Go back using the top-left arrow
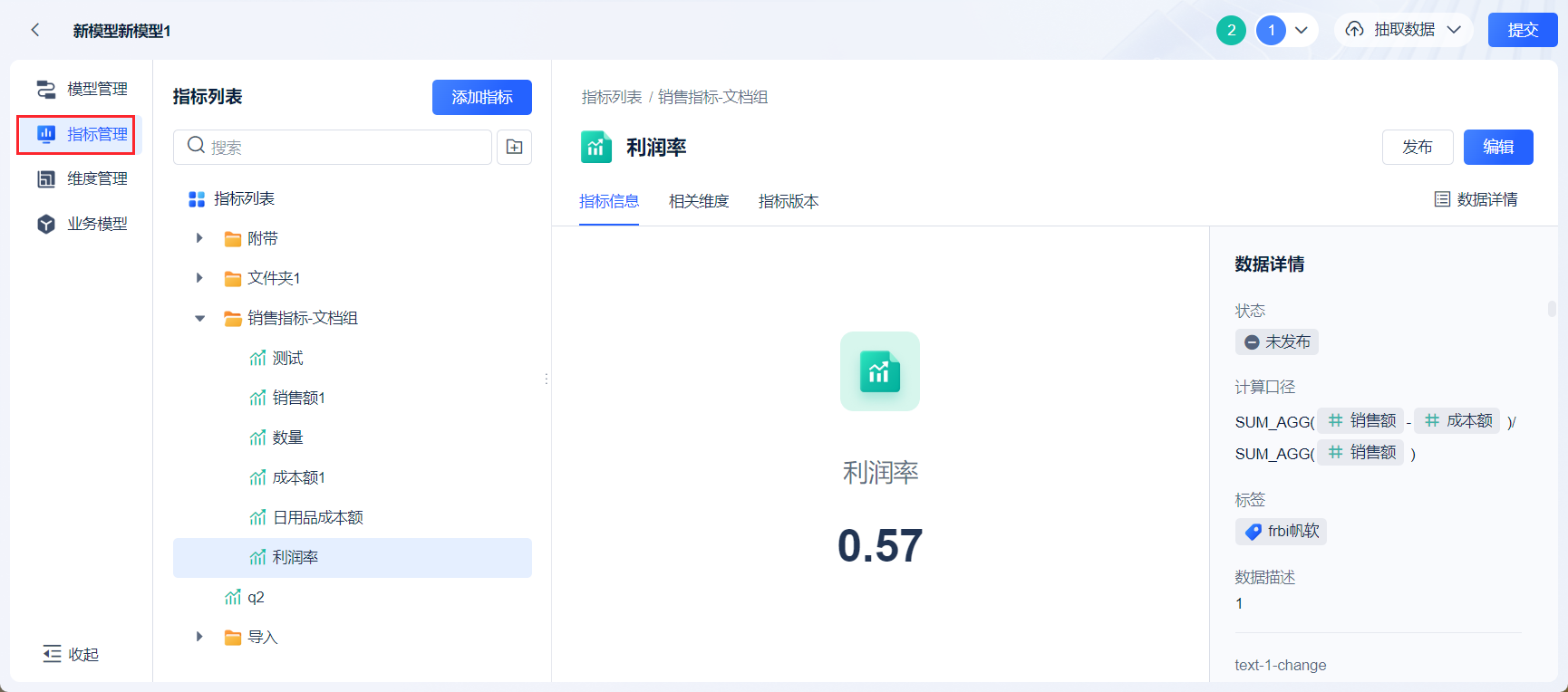1568x692 pixels. point(35,30)
